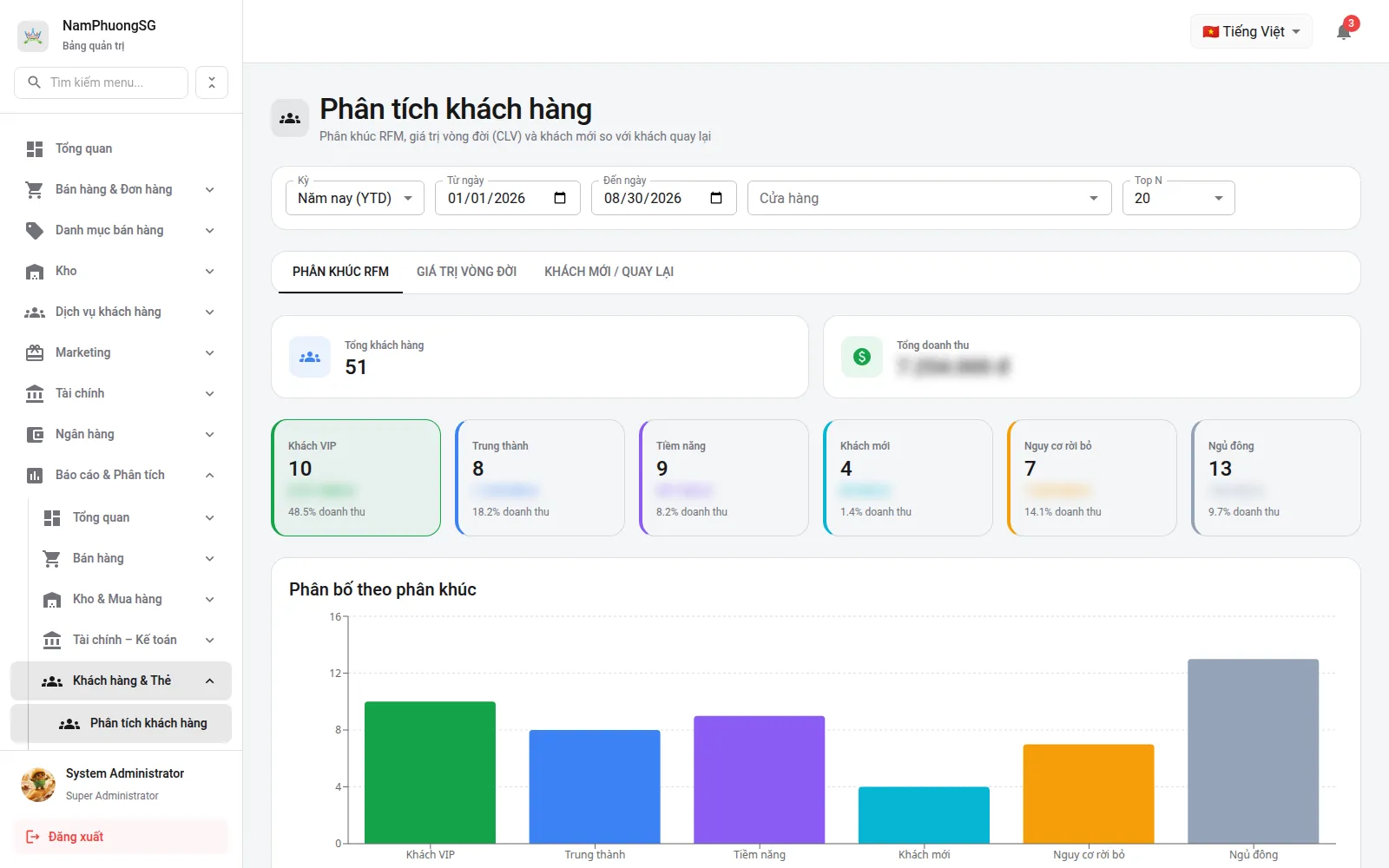
Task: Click the NamPhuongSG logo icon
Action: tap(33, 36)
